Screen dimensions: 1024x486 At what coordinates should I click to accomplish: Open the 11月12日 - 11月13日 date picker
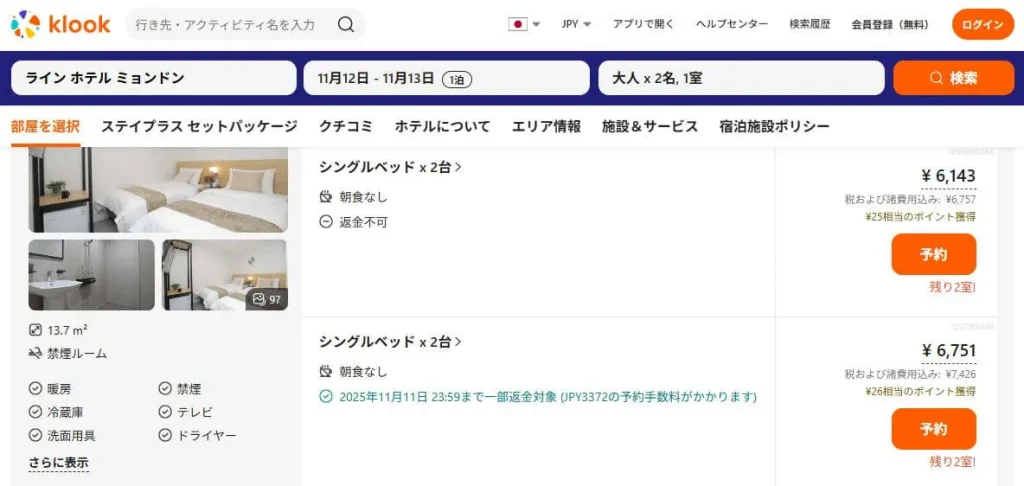pyautogui.click(x=446, y=78)
